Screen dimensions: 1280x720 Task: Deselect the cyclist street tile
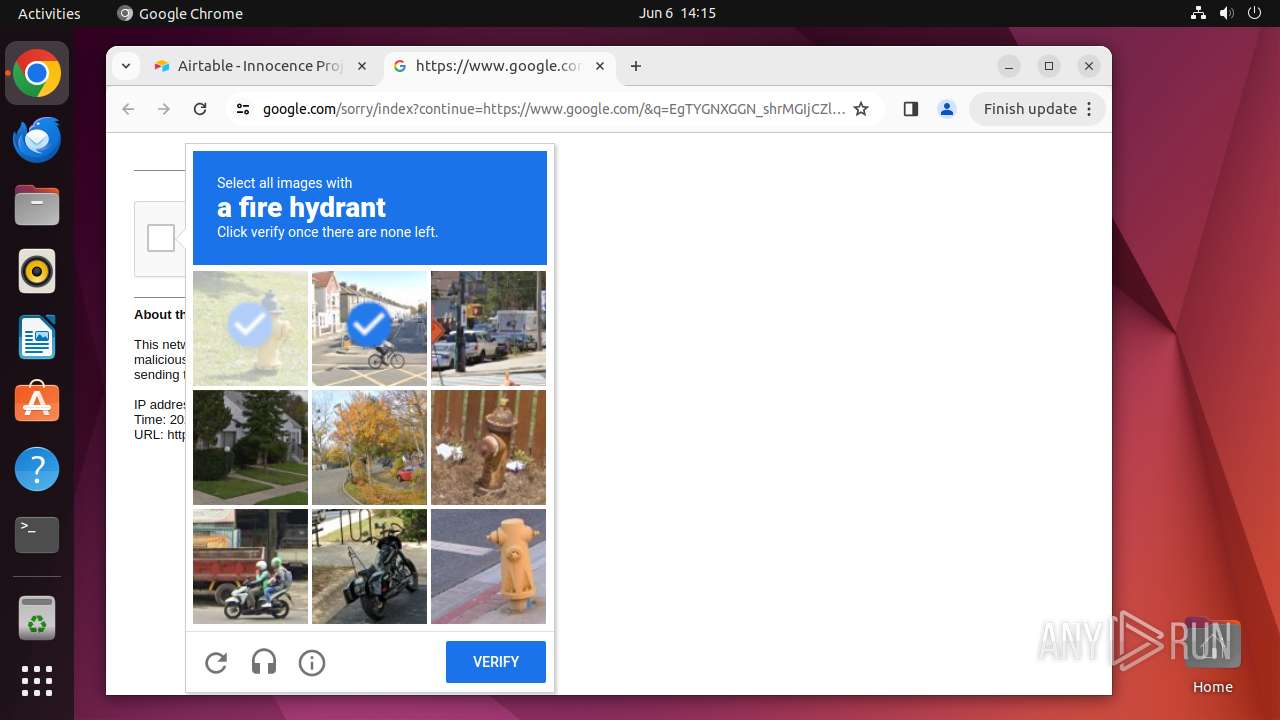tap(369, 328)
